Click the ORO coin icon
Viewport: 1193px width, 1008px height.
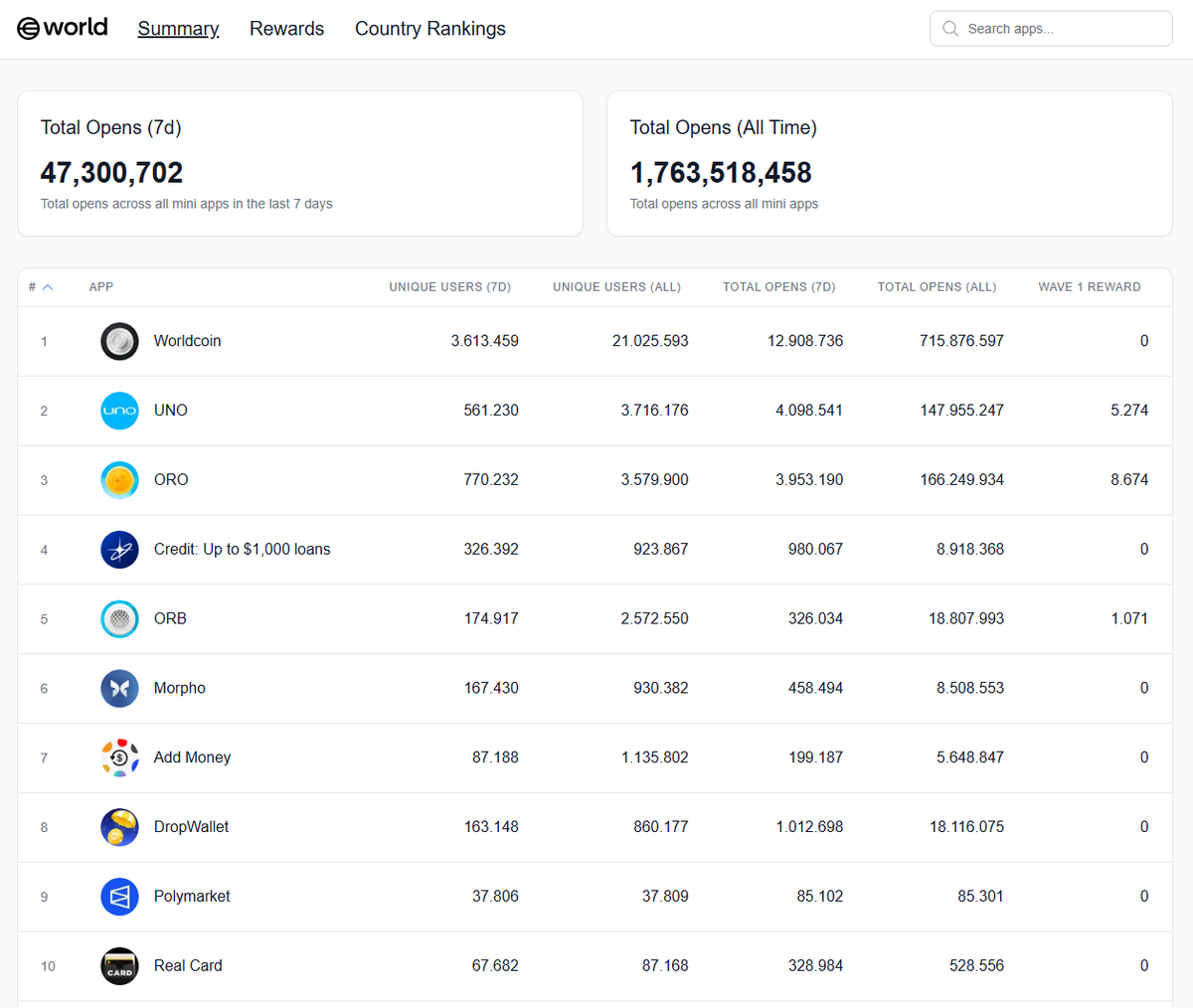coord(119,480)
